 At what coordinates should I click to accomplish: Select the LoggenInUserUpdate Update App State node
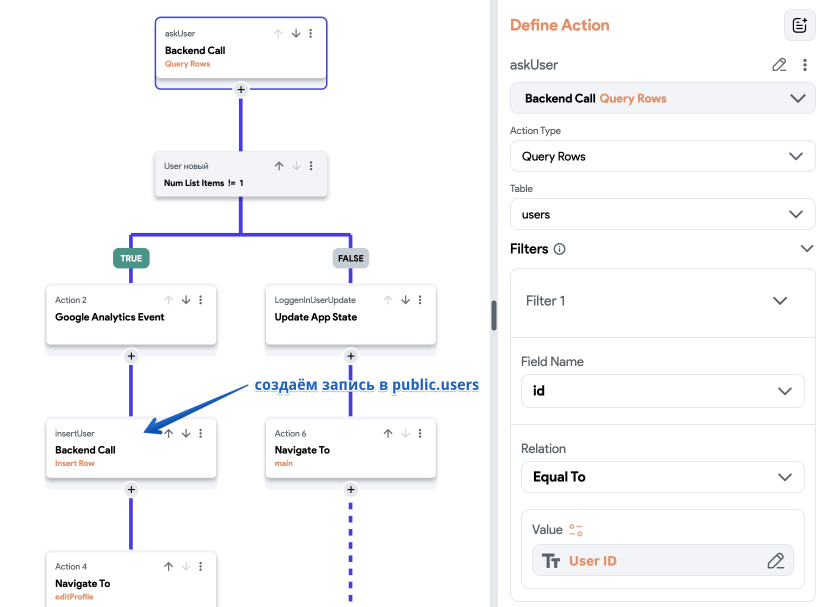point(351,315)
